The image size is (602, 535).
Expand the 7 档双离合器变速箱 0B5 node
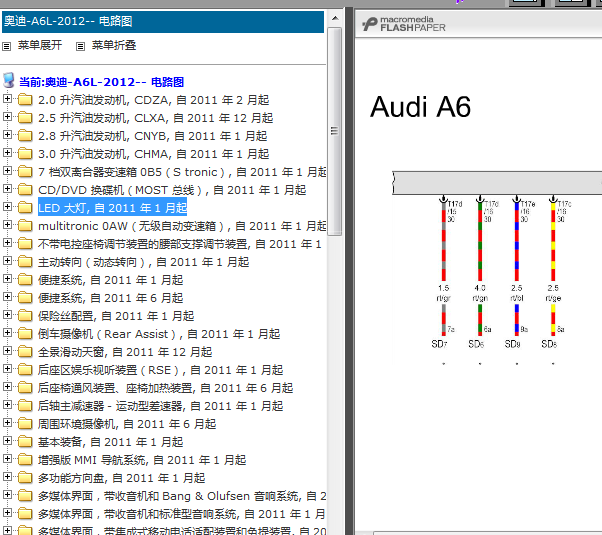[7, 171]
